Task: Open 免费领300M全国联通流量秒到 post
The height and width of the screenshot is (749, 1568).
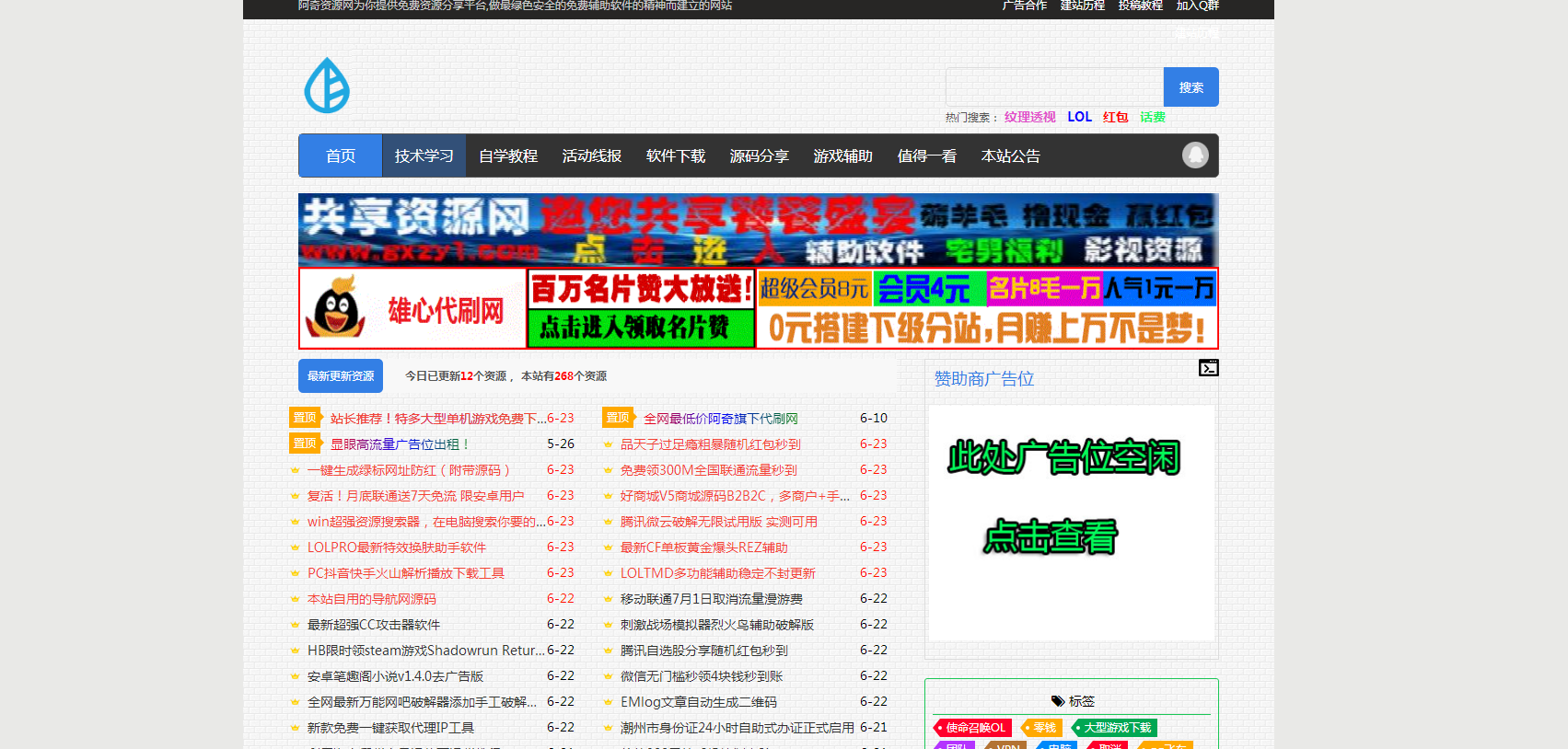Action: 709,469
